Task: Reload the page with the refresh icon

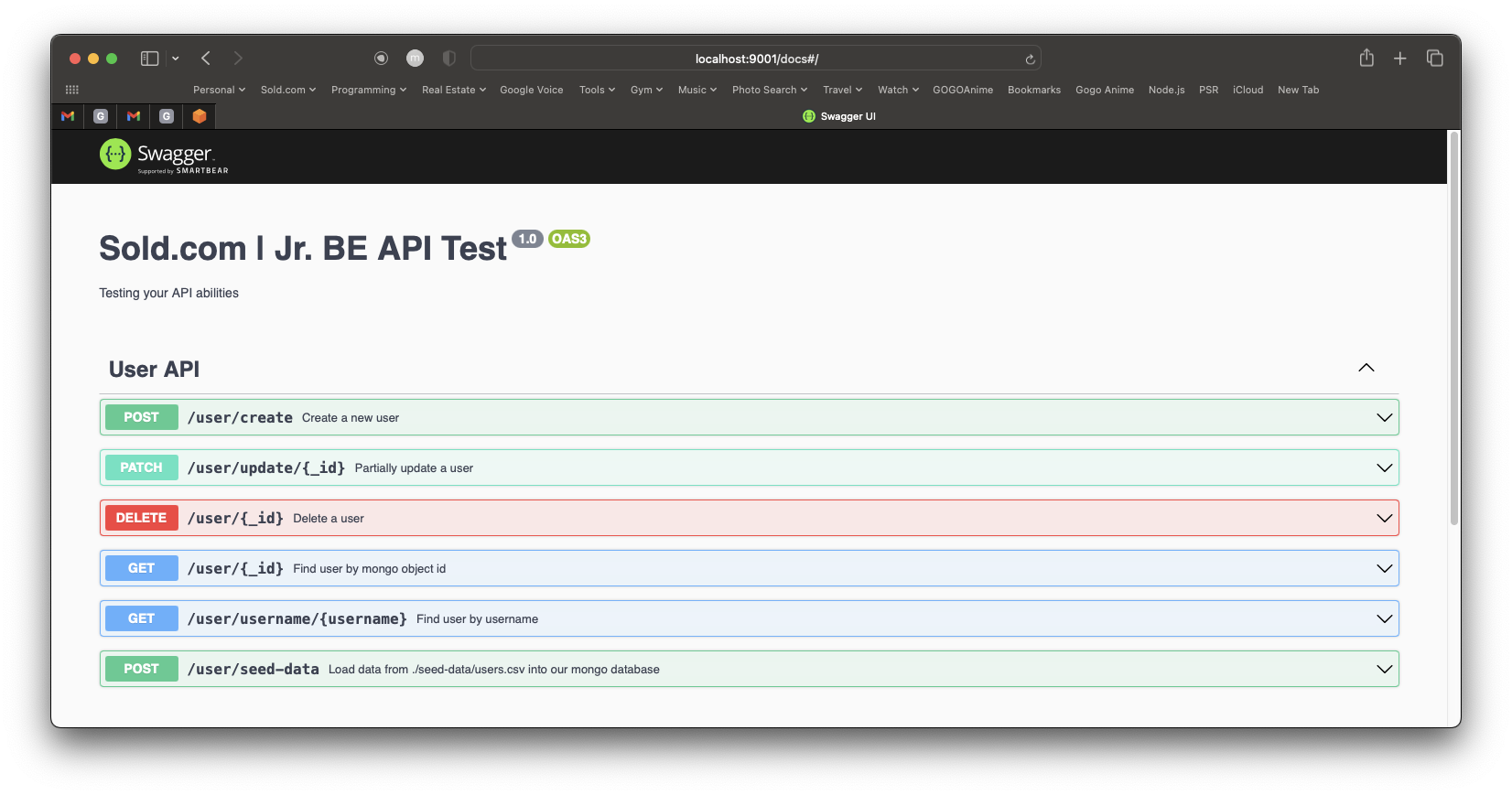Action: pyautogui.click(x=1030, y=59)
